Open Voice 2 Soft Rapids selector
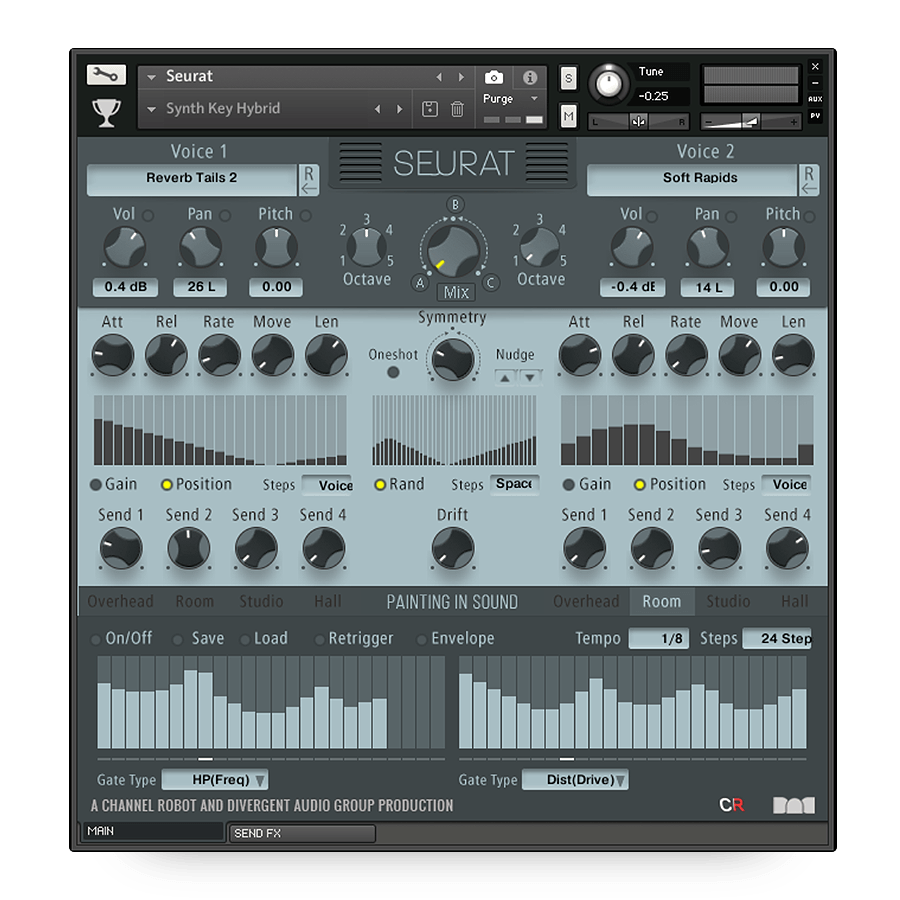Screen dimensions: 900x900 [692, 179]
